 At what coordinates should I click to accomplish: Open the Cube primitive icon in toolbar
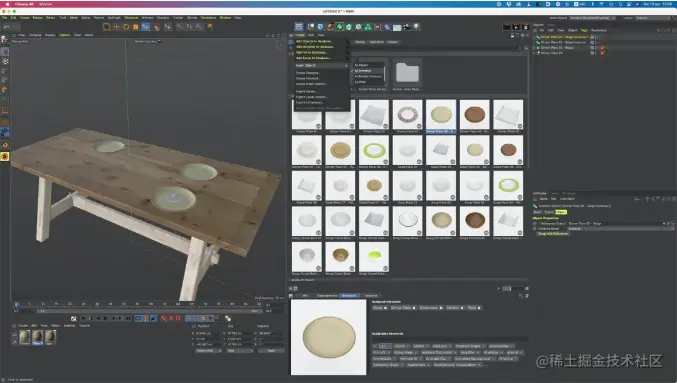[320, 27]
